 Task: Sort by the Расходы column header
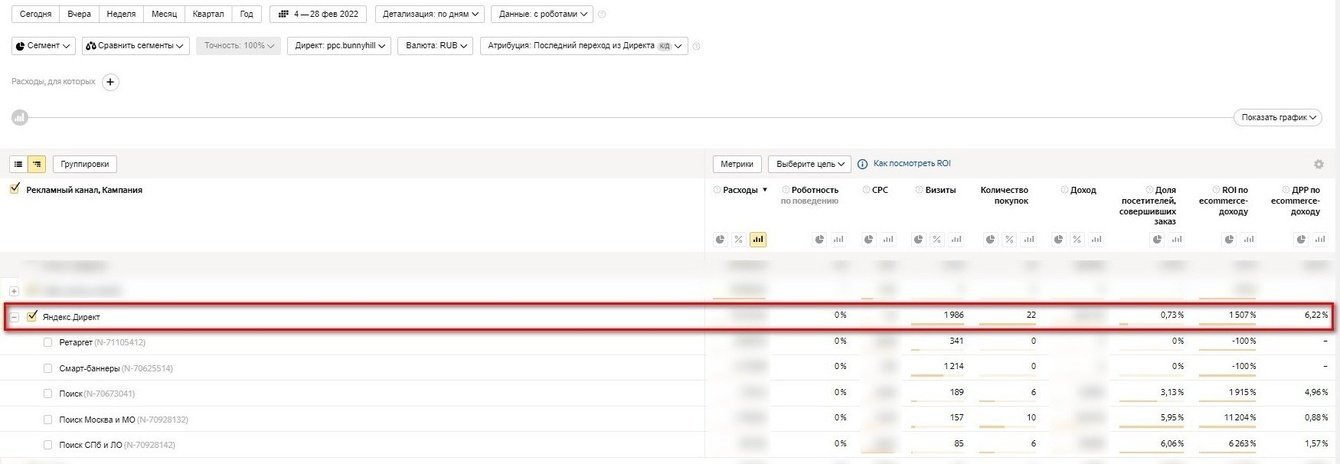(741, 189)
